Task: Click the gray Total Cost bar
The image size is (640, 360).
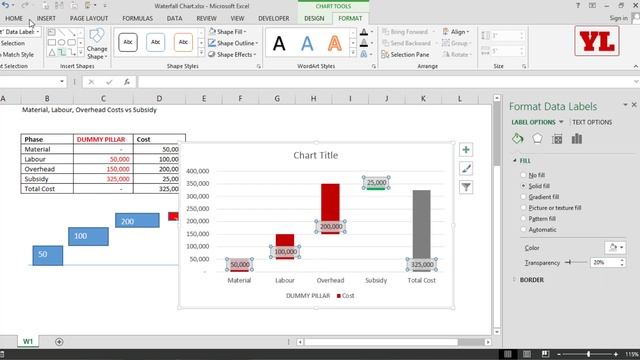Action: 422,224
